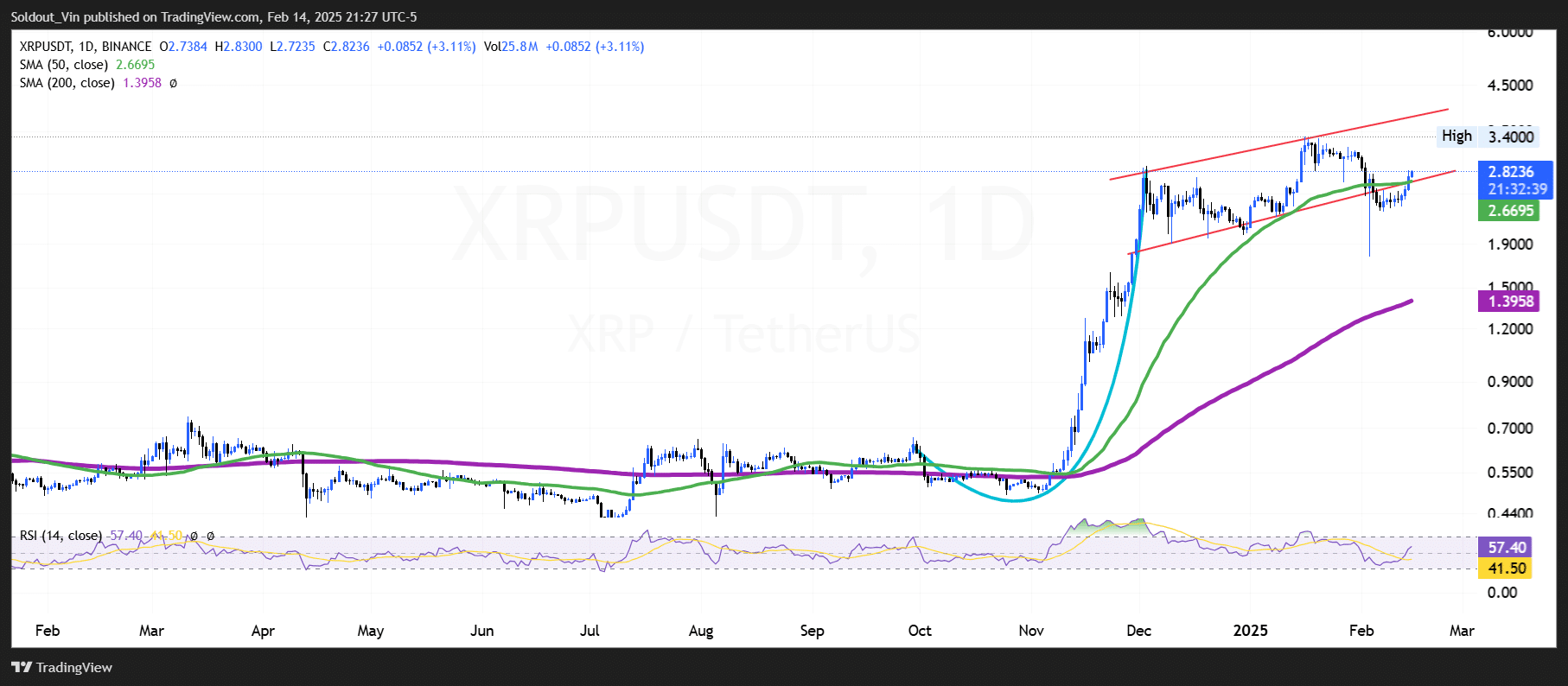Click the 21:32:39 bar countdown timer
The height and width of the screenshot is (686, 1568).
(1517, 189)
